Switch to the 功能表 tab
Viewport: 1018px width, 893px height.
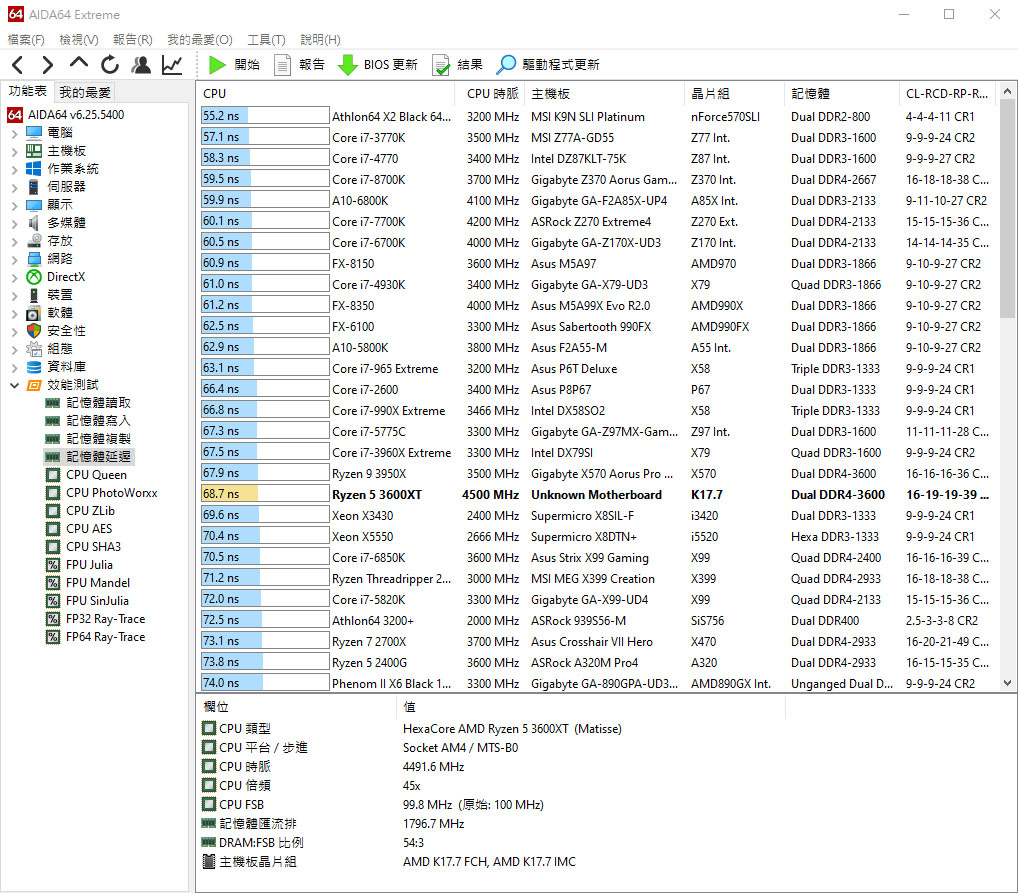(x=27, y=91)
